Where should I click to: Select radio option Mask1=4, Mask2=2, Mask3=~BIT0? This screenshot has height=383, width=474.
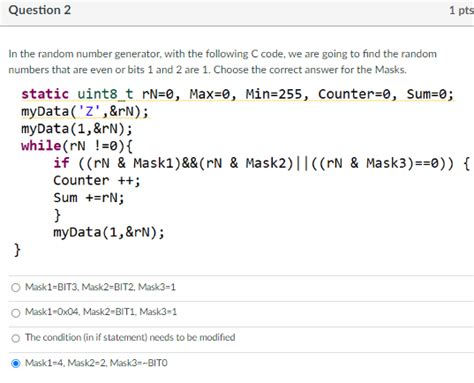pos(16,363)
